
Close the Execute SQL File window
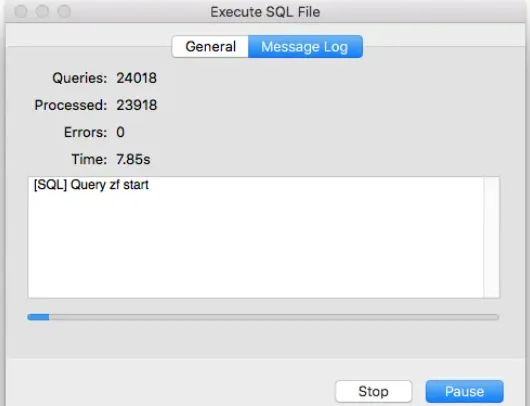click(x=21, y=11)
